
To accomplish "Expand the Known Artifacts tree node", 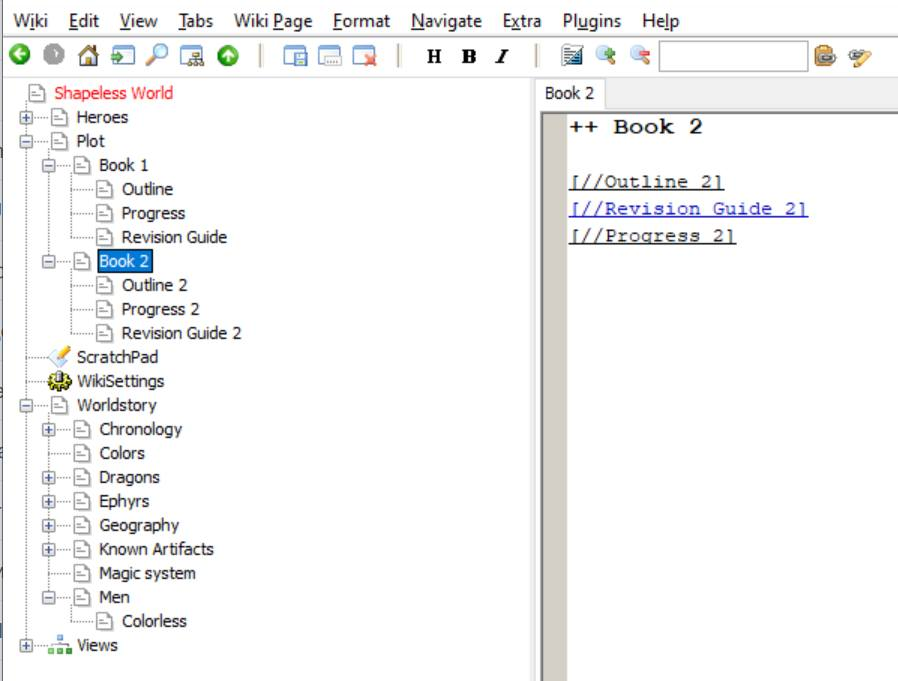I will [x=49, y=550].
